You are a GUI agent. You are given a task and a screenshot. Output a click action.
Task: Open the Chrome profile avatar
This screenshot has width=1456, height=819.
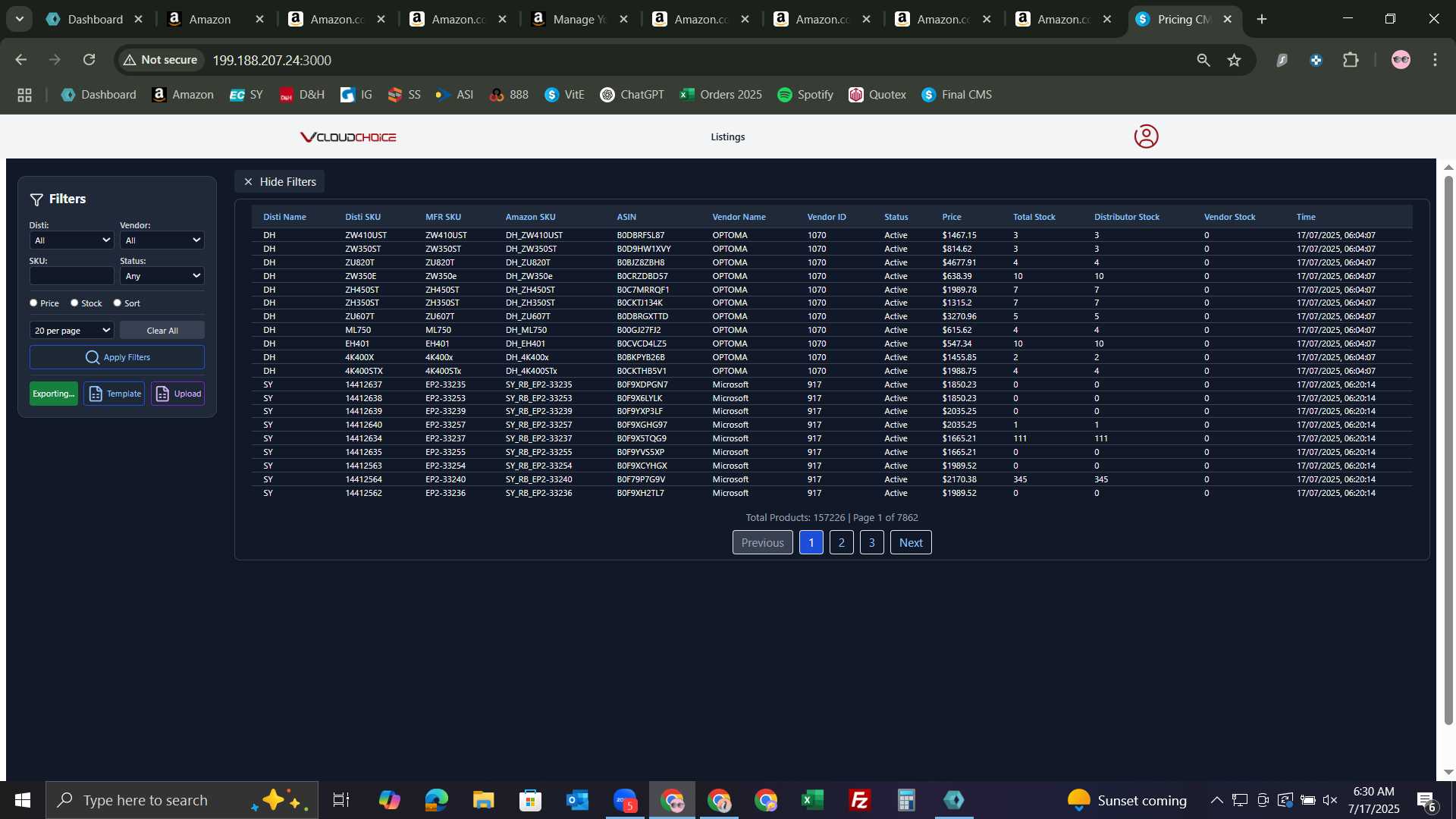pos(1401,60)
